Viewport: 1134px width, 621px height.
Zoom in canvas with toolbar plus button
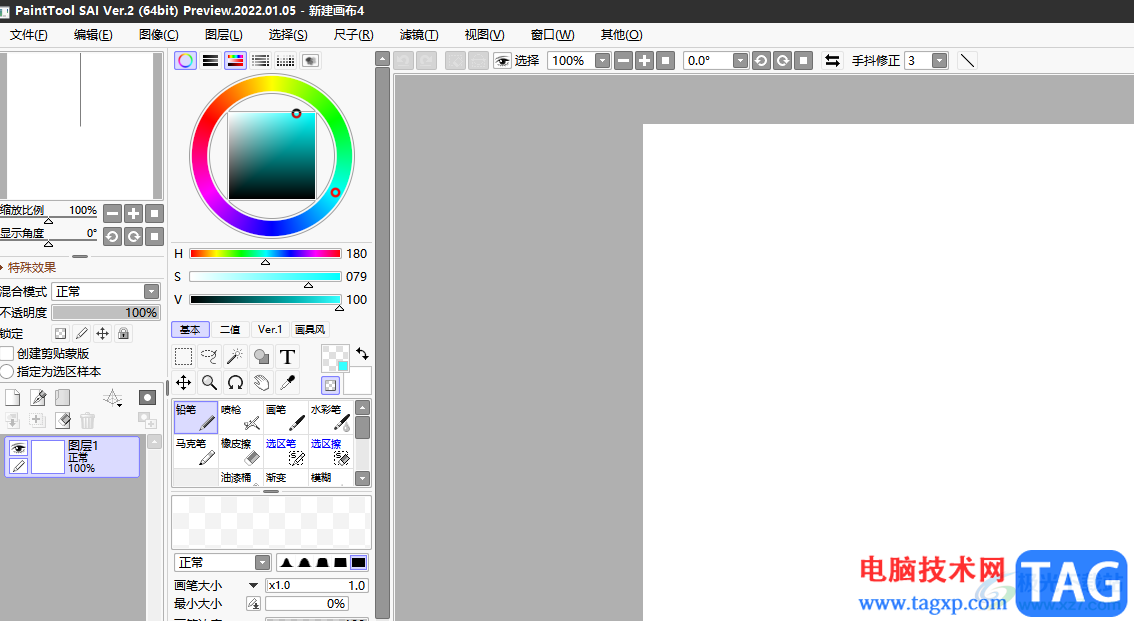[644, 61]
